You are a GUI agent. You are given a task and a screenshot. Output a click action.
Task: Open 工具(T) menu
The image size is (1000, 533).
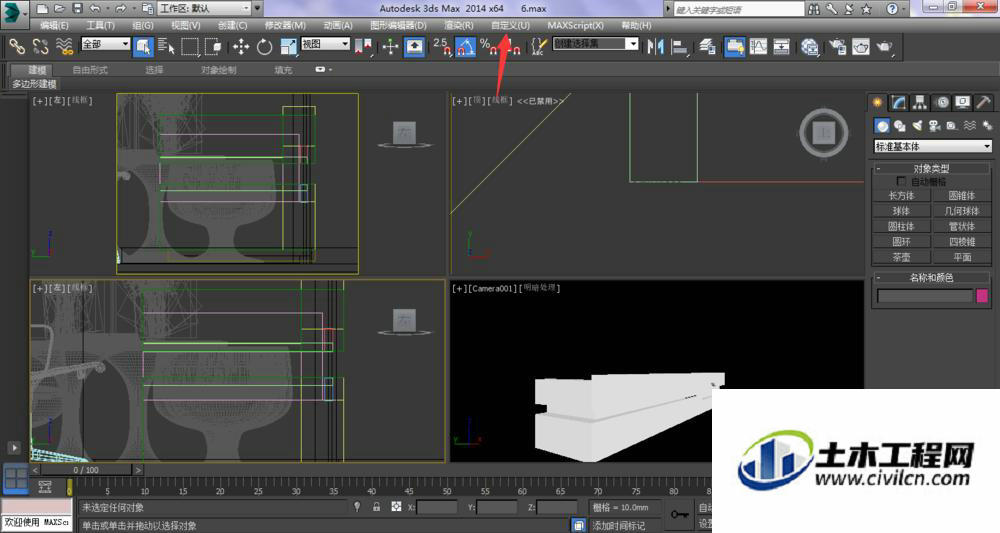point(100,26)
